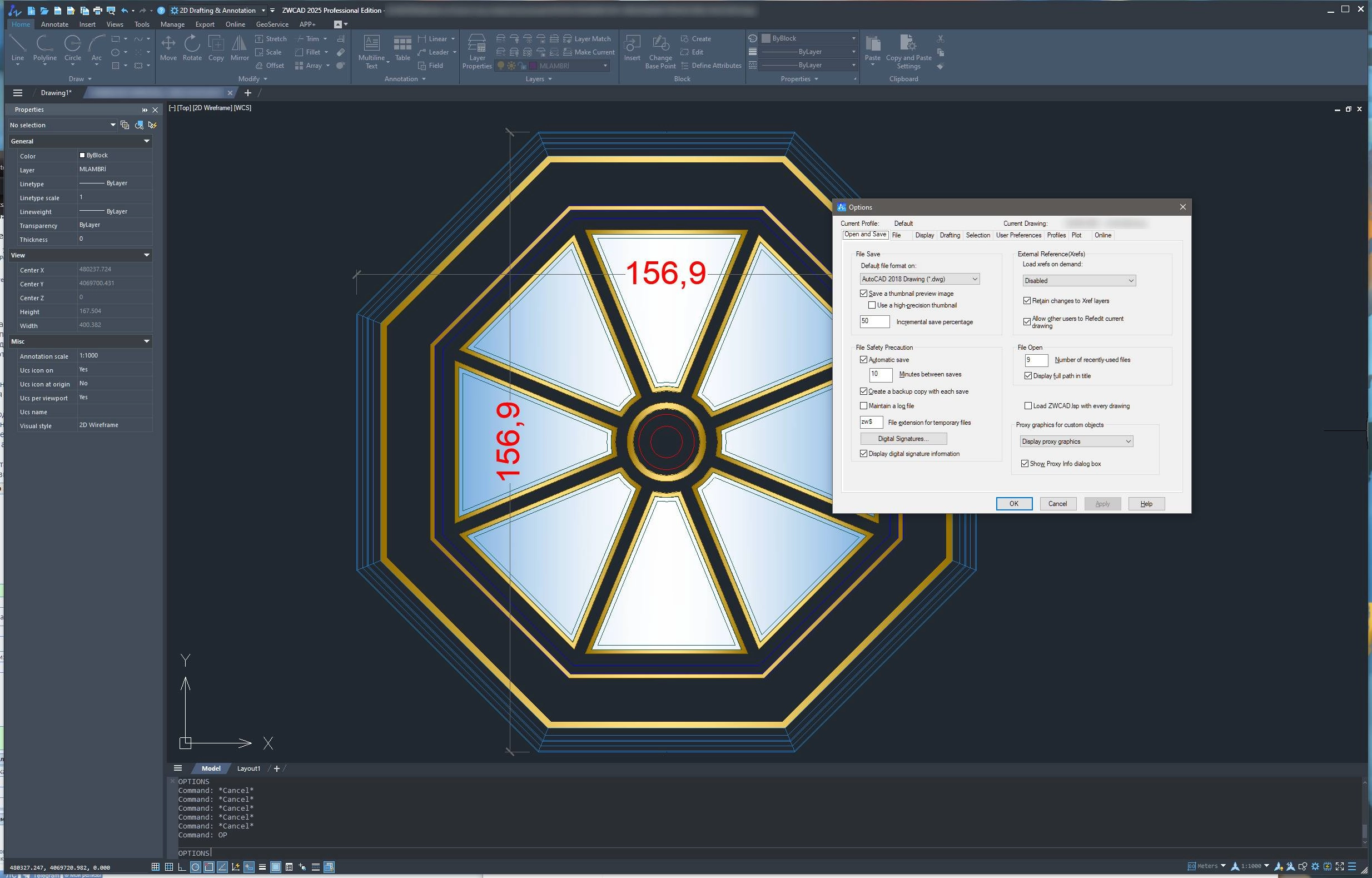Click the ByBlock color swatch in Properties
This screenshot has height=878, width=1372.
[82, 155]
